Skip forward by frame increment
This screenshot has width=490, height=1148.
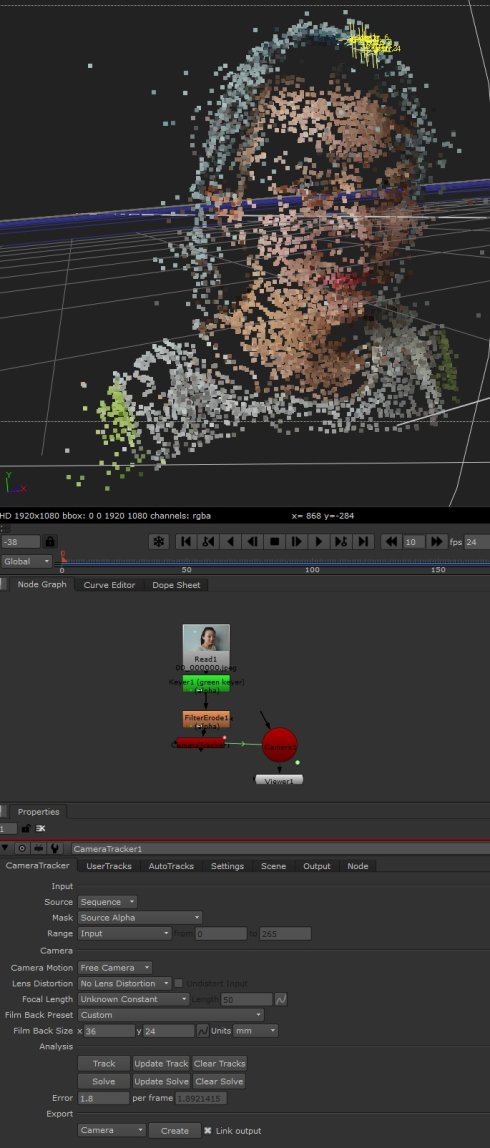click(x=437, y=542)
